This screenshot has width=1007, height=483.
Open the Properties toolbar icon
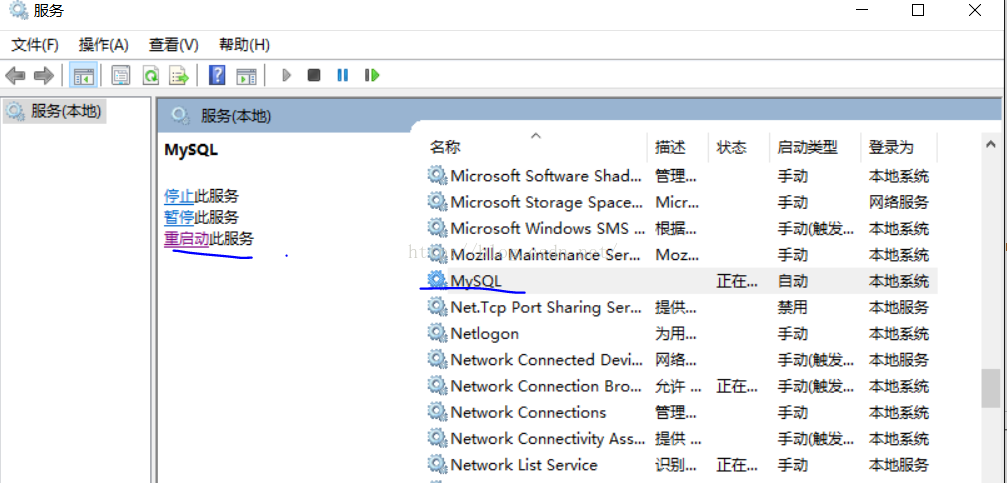[x=121, y=75]
